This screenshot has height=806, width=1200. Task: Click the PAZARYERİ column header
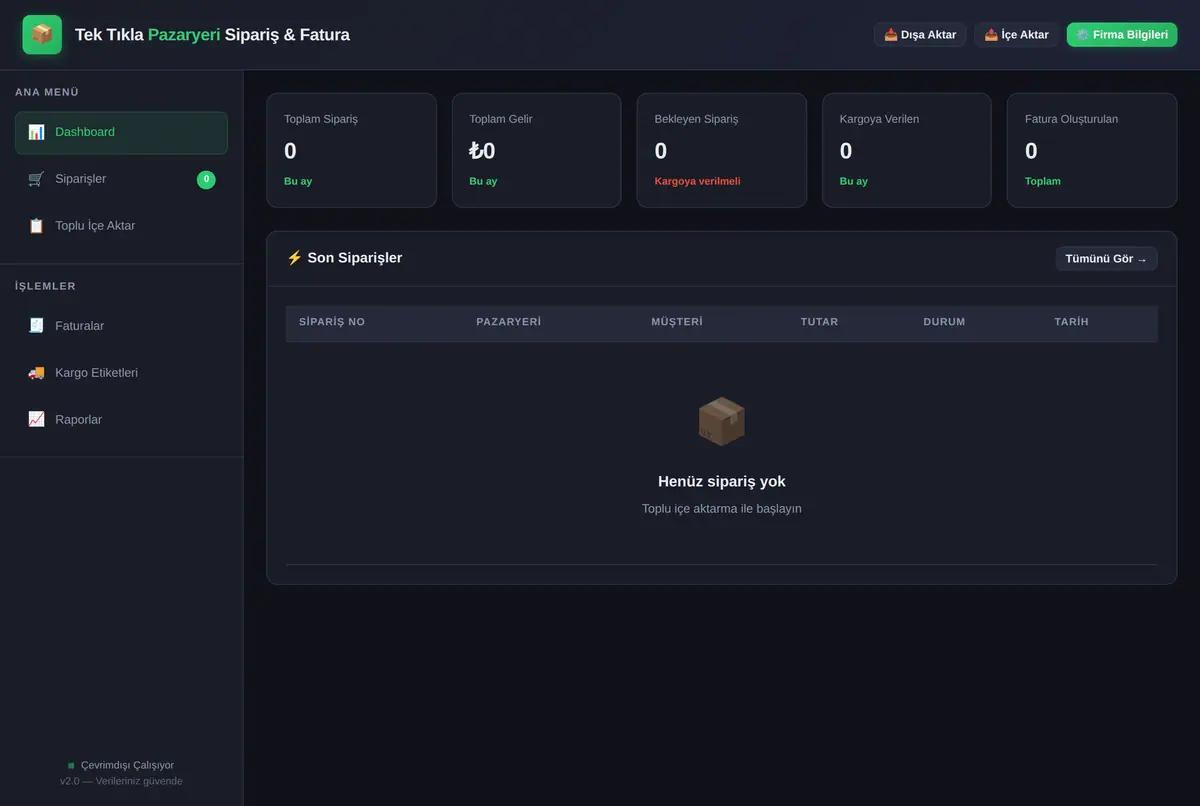(x=509, y=322)
